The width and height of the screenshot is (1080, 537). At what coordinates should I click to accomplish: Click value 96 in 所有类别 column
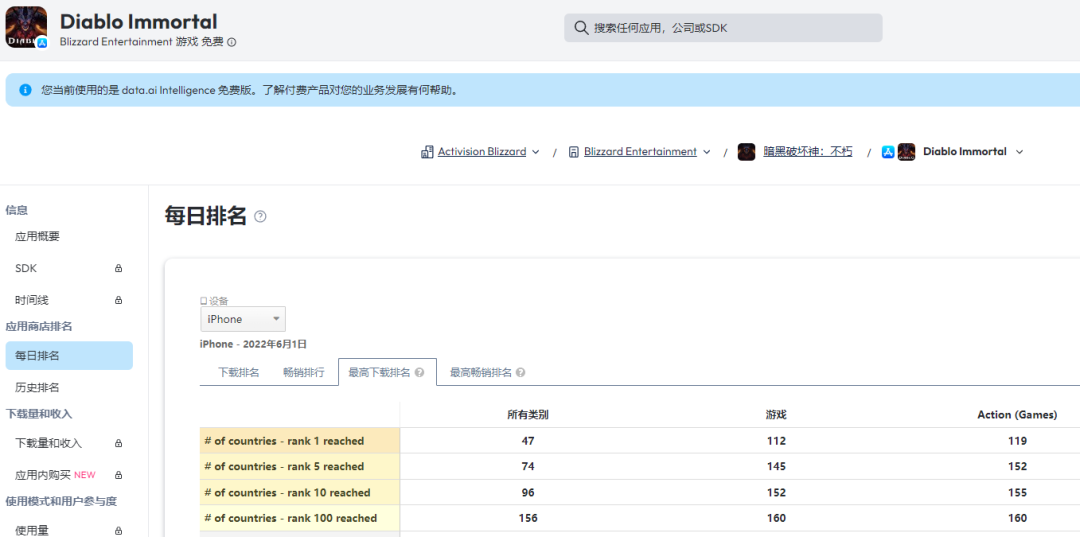(528, 492)
